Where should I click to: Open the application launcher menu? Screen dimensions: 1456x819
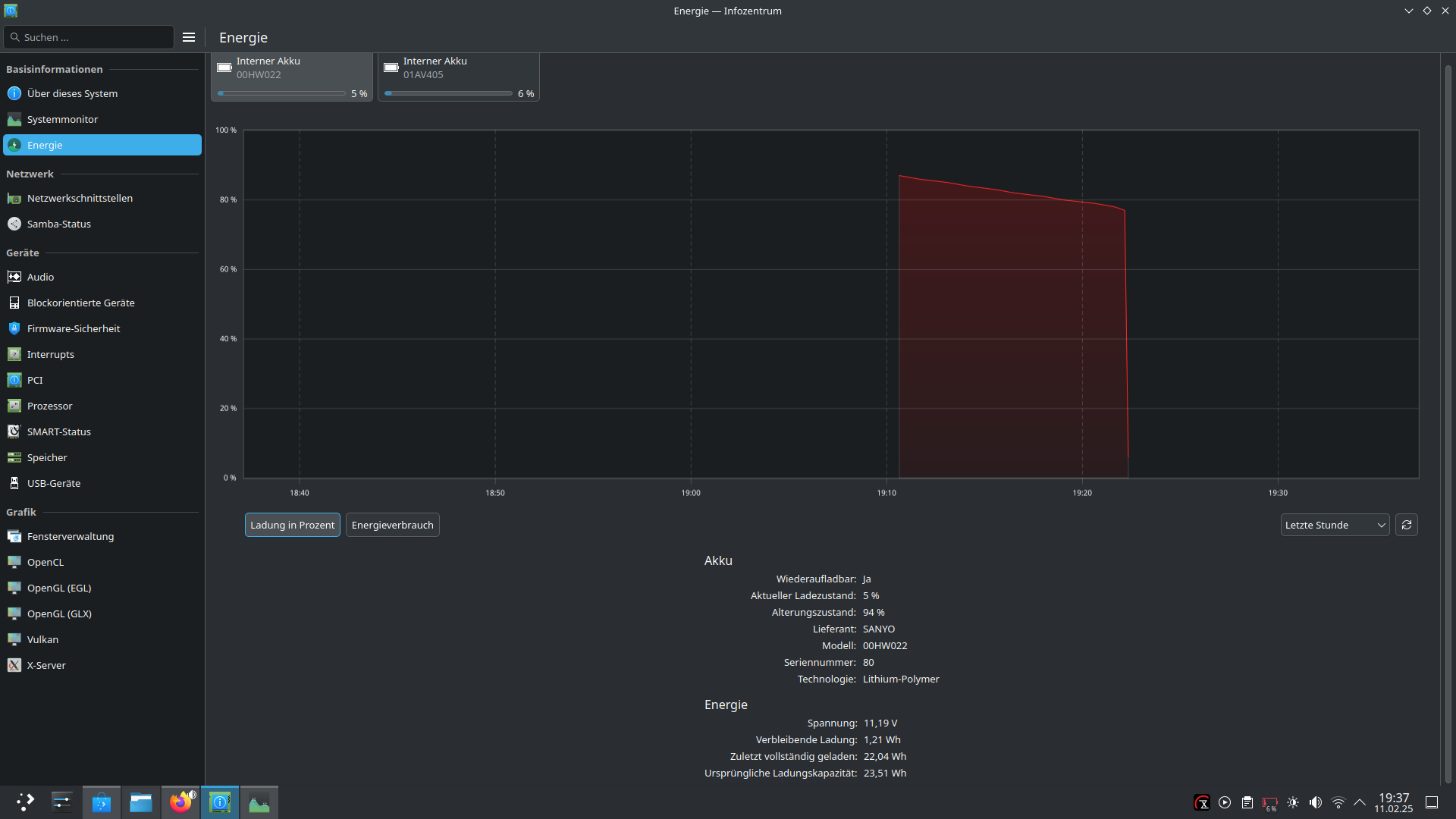25,802
